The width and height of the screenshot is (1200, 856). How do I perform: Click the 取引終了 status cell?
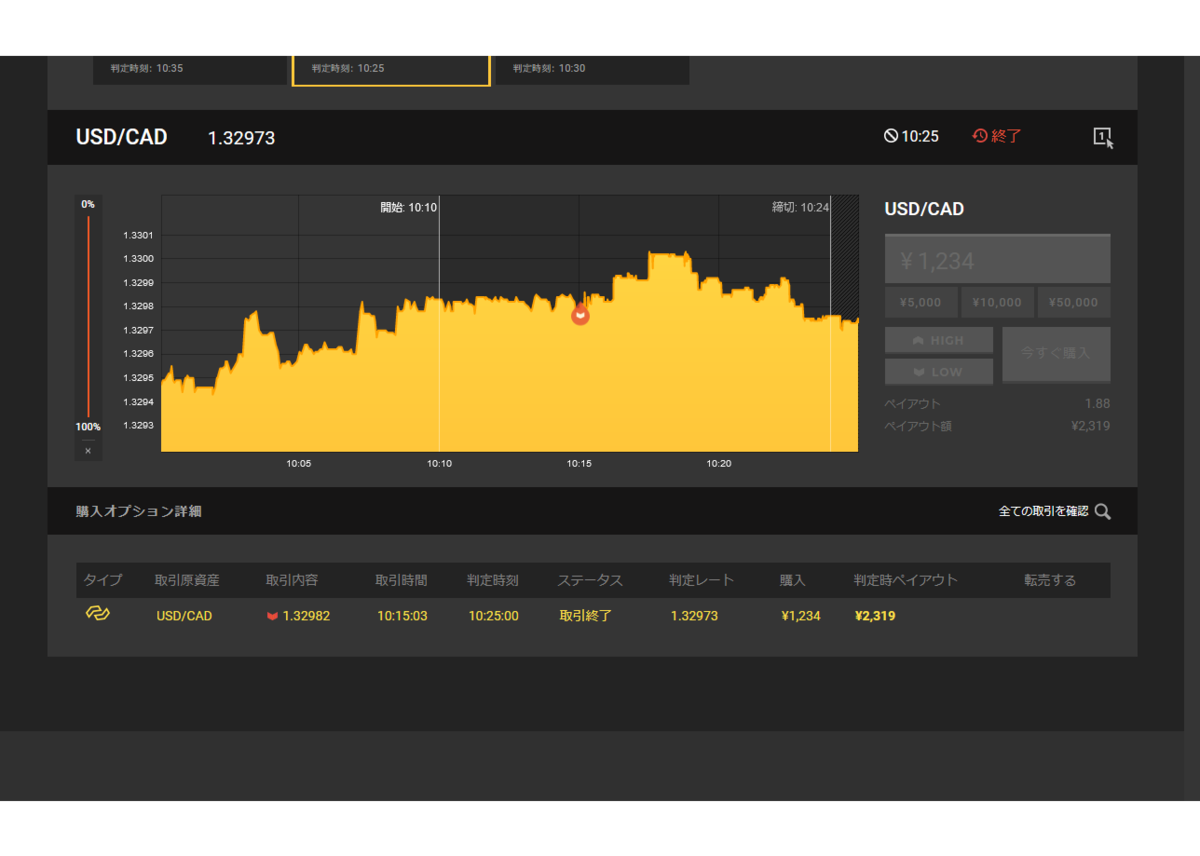586,616
